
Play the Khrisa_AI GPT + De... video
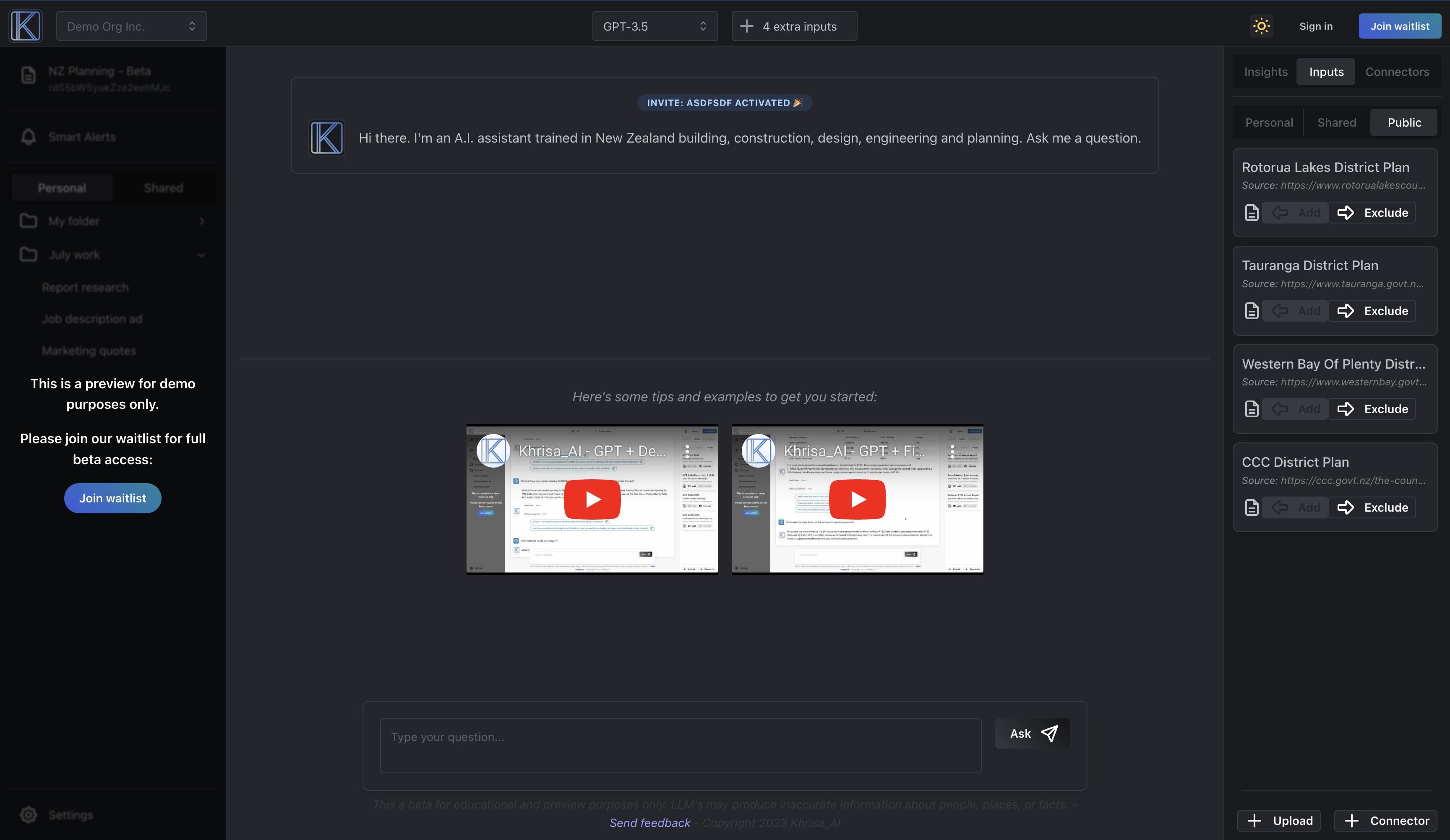tap(592, 499)
